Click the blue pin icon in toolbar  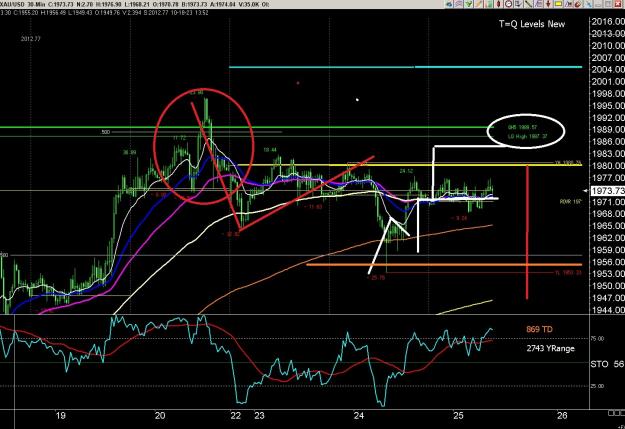click(x=588, y=4)
